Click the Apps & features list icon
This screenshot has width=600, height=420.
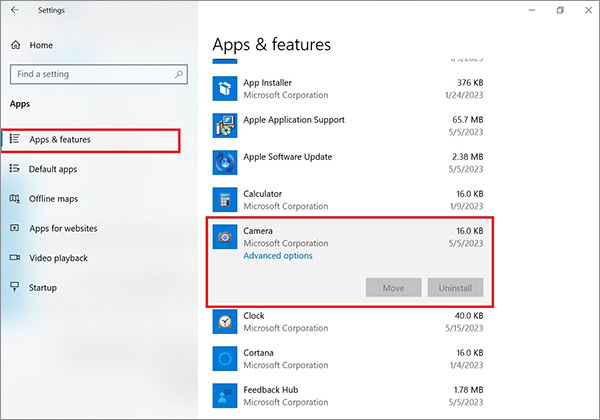15,139
